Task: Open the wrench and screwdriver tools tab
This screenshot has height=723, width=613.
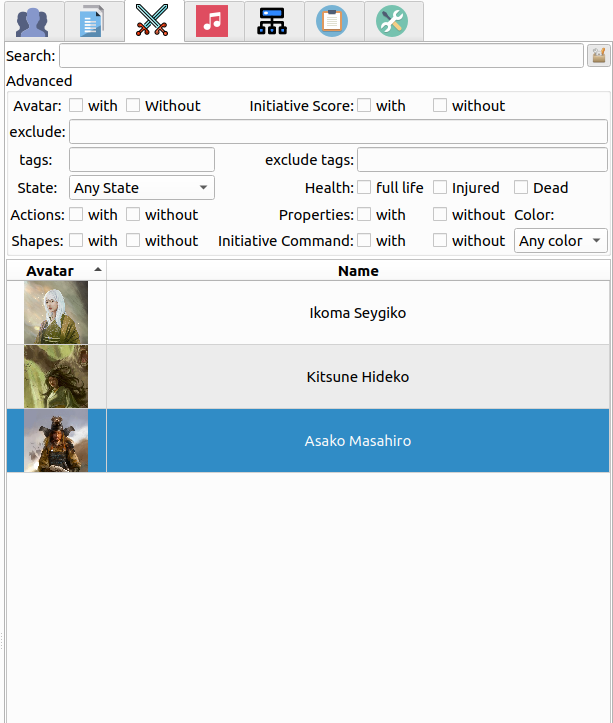Action: click(392, 21)
